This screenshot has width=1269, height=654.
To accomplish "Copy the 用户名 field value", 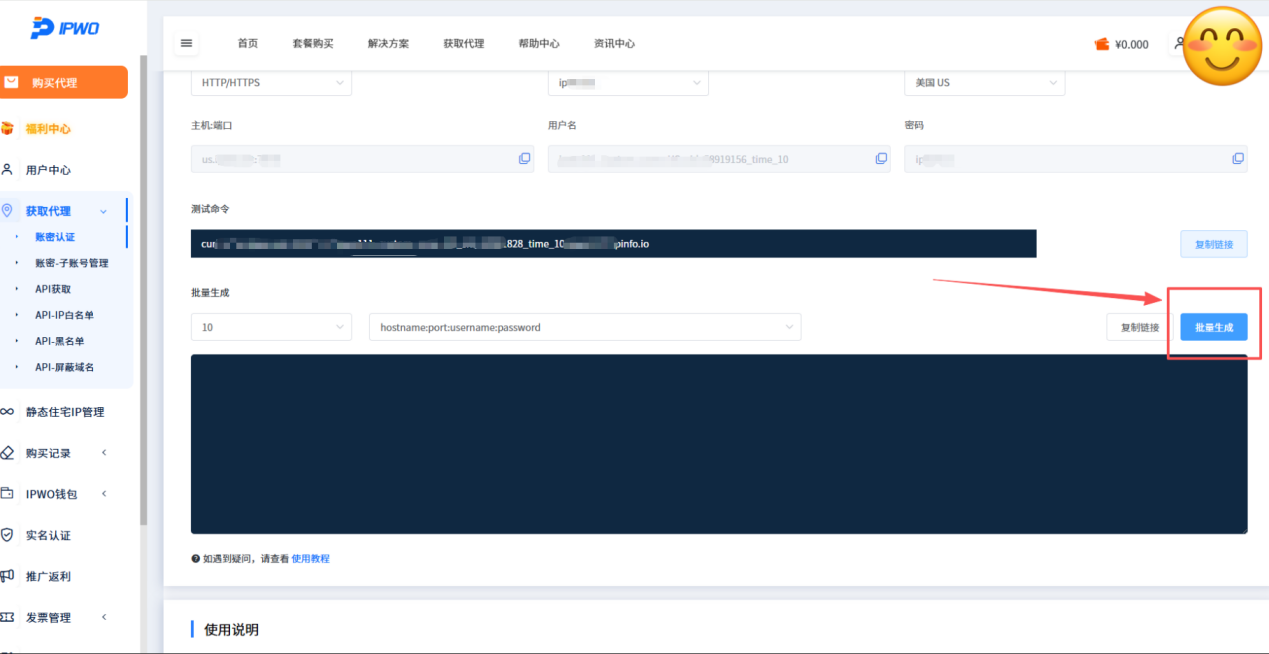I will (x=881, y=159).
